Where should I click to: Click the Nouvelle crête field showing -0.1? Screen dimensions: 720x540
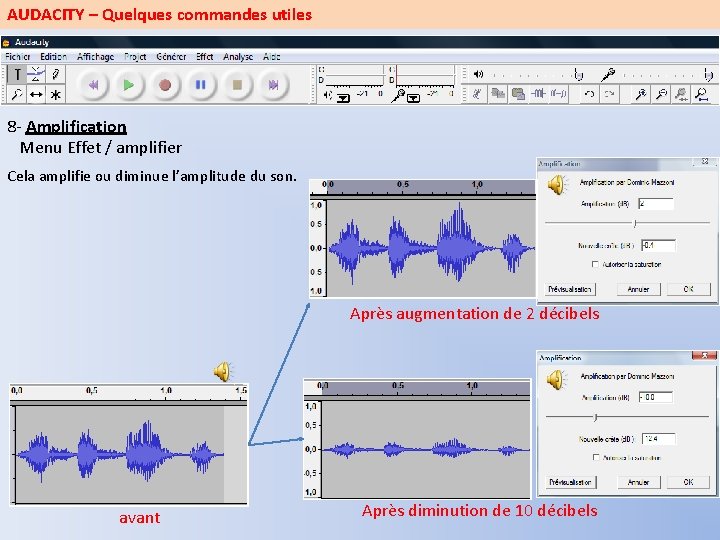(x=658, y=246)
